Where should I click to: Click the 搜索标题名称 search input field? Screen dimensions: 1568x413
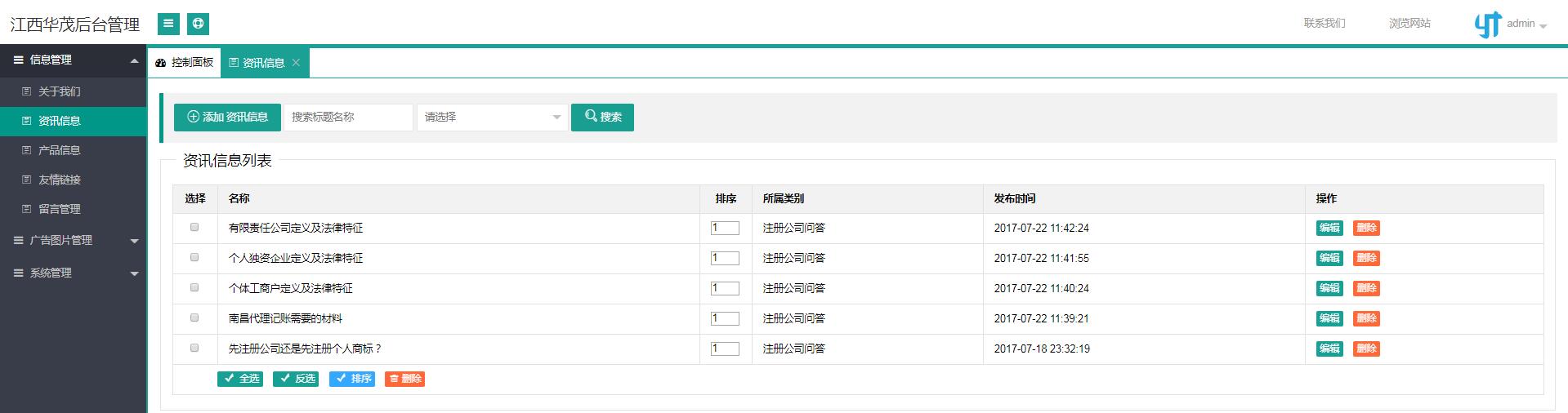(347, 117)
